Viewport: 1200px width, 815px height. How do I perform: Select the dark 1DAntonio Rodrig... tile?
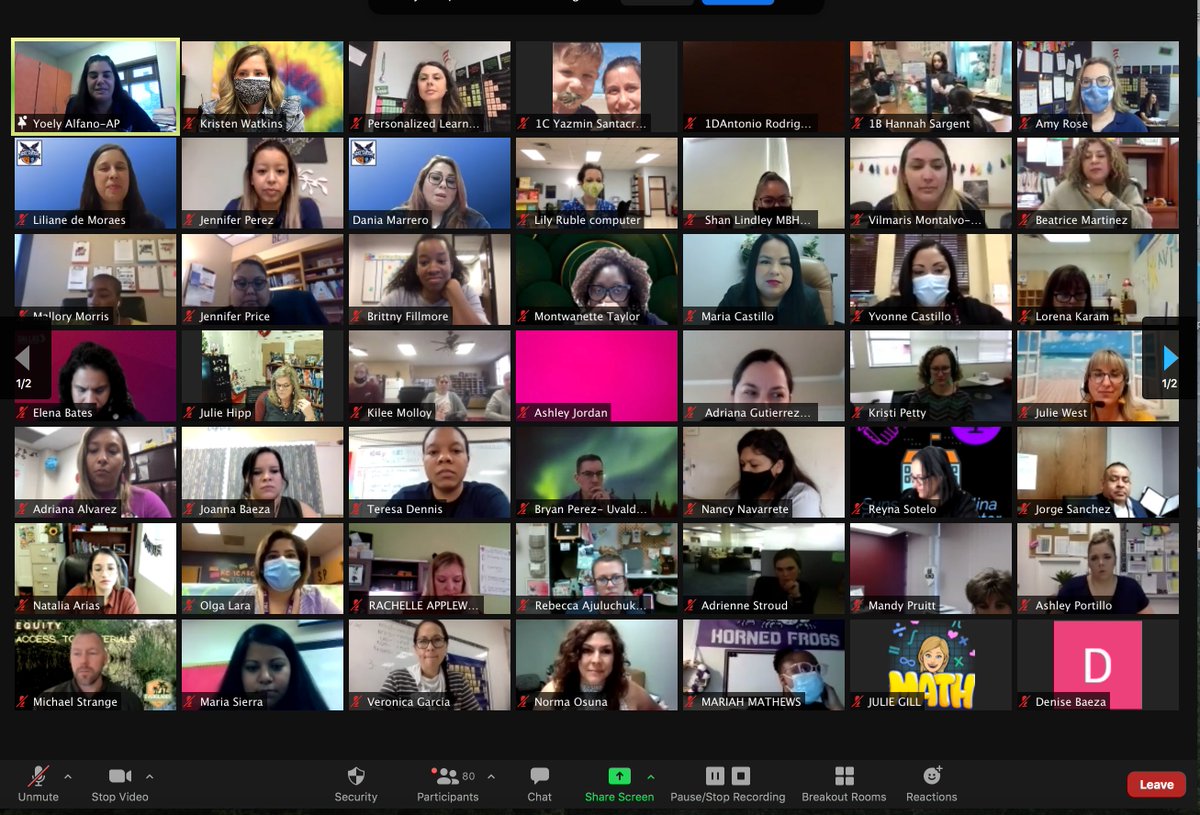pyautogui.click(x=763, y=86)
